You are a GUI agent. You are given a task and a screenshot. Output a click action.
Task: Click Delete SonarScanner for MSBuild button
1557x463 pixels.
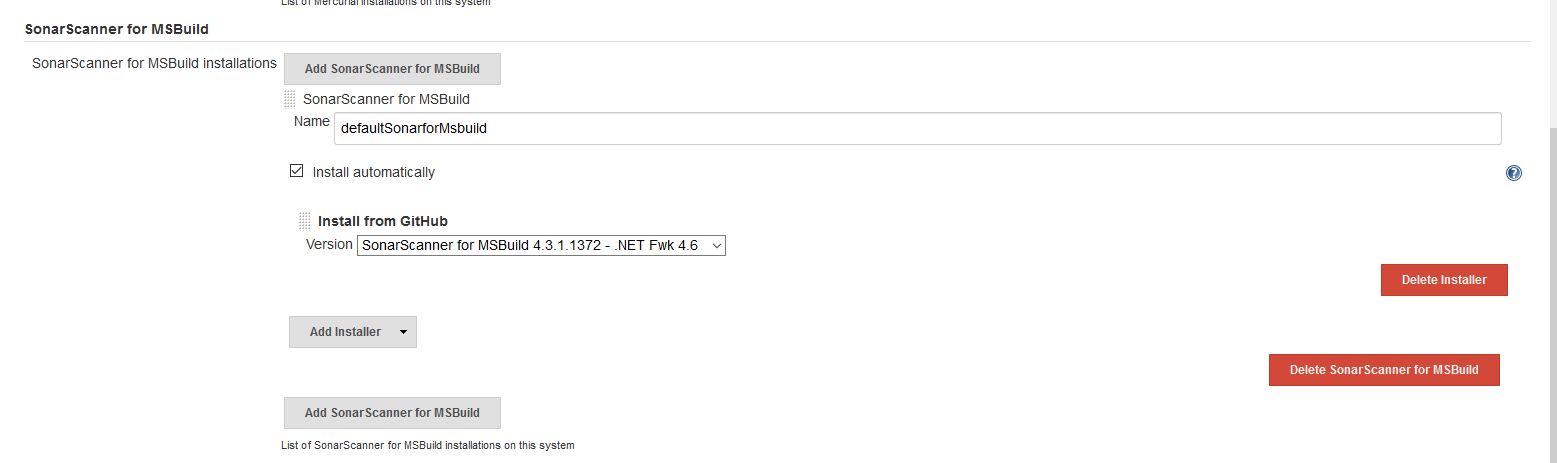coord(1383,370)
